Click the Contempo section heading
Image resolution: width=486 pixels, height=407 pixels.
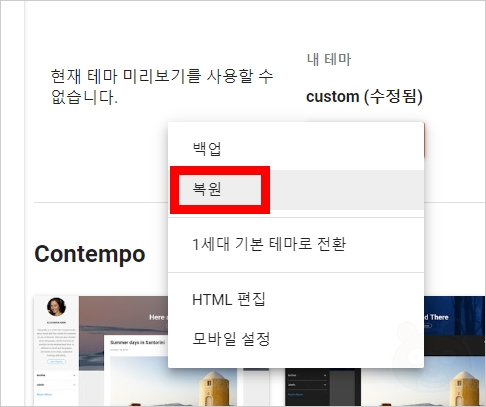tap(90, 255)
